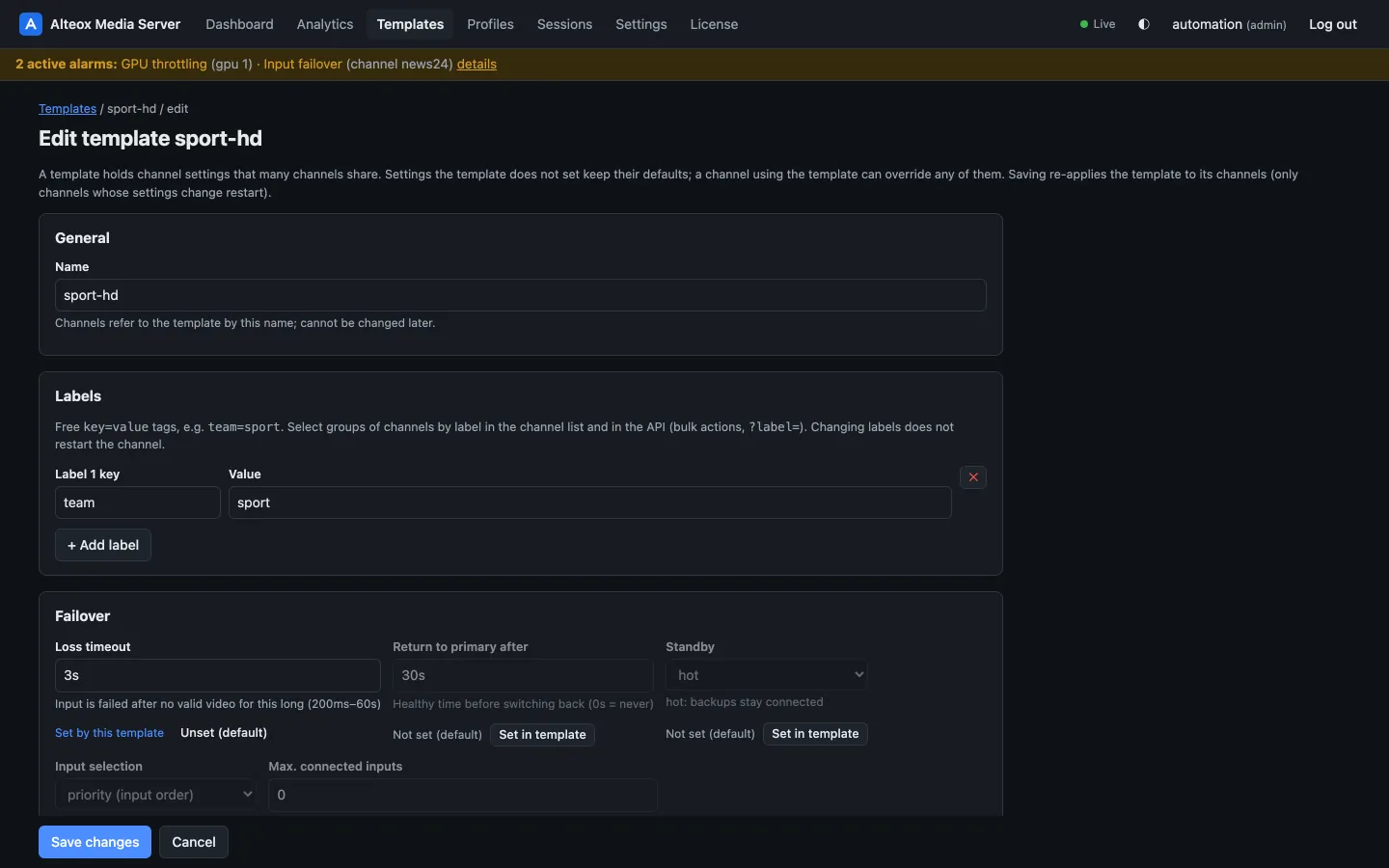This screenshot has height=868, width=1389.
Task: Open the Settings page
Action: 640,24
